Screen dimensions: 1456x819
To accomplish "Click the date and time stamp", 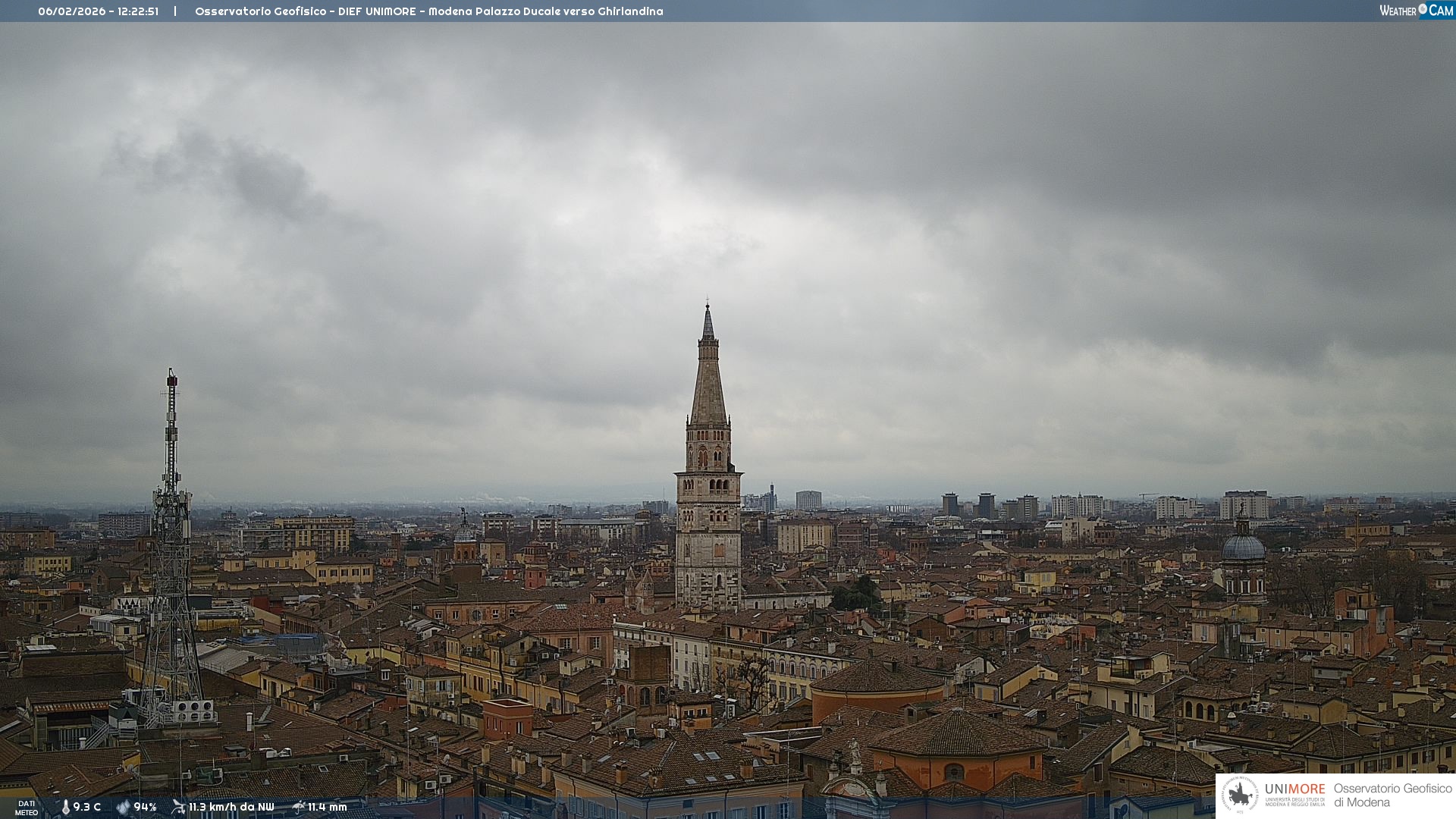I will [x=99, y=11].
